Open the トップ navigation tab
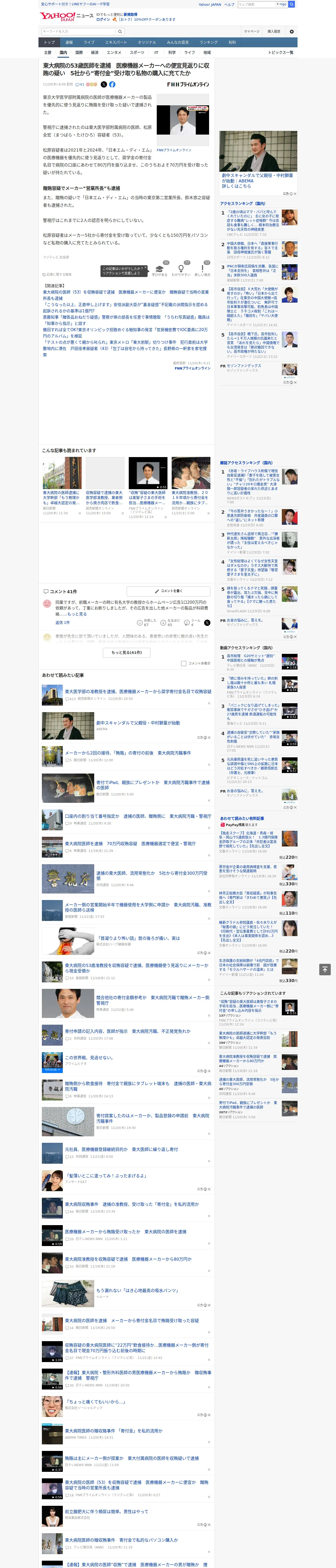This screenshot has height=1568, width=336. [49, 43]
